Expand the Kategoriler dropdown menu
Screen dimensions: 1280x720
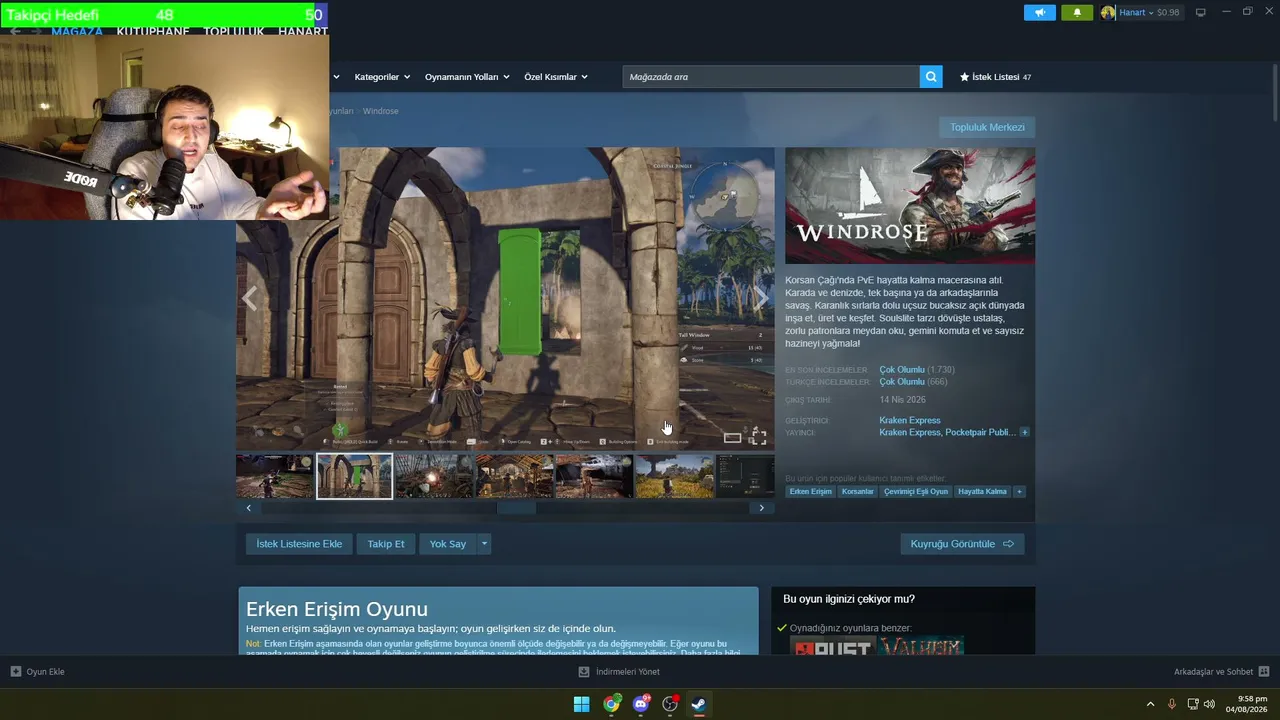(x=382, y=77)
